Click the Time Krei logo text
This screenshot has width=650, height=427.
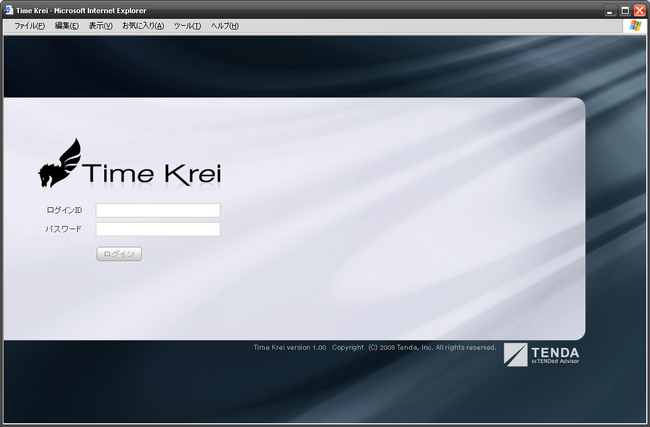pyautogui.click(x=153, y=173)
